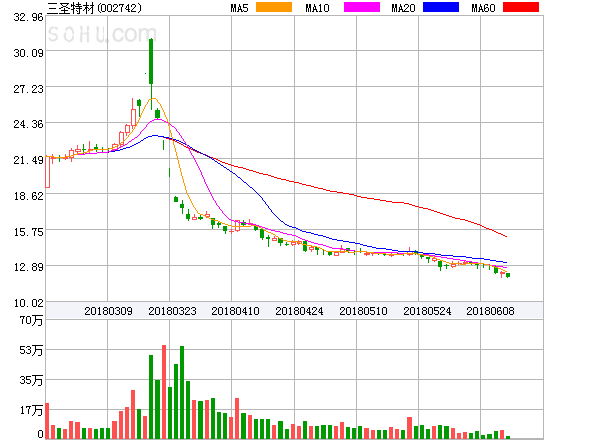Screen dimensions: 600x440
Task: Click the 27.23 price axis label
Action: pyautogui.click(x=28, y=89)
